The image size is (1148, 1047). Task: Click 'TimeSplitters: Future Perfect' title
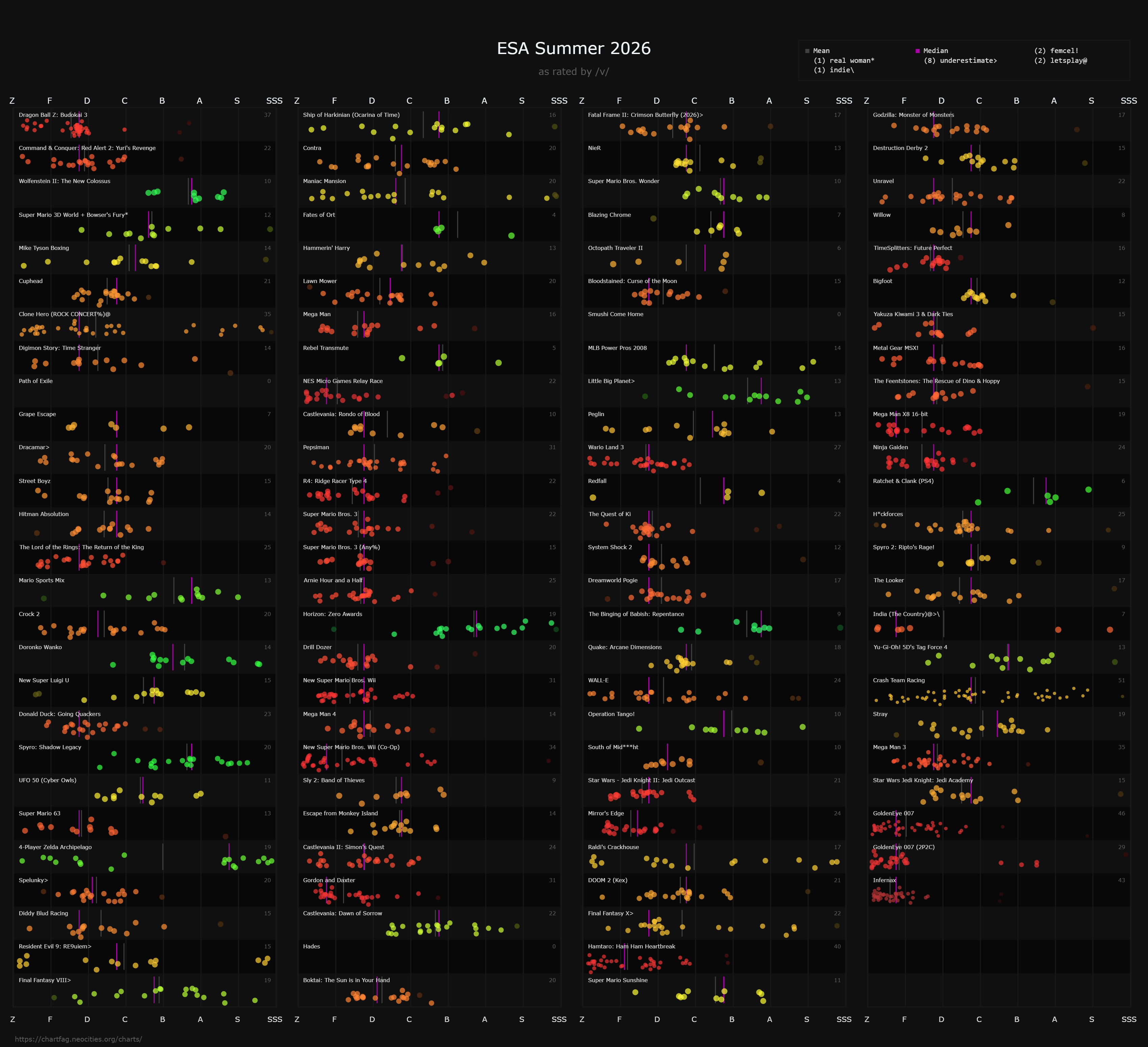coord(913,248)
